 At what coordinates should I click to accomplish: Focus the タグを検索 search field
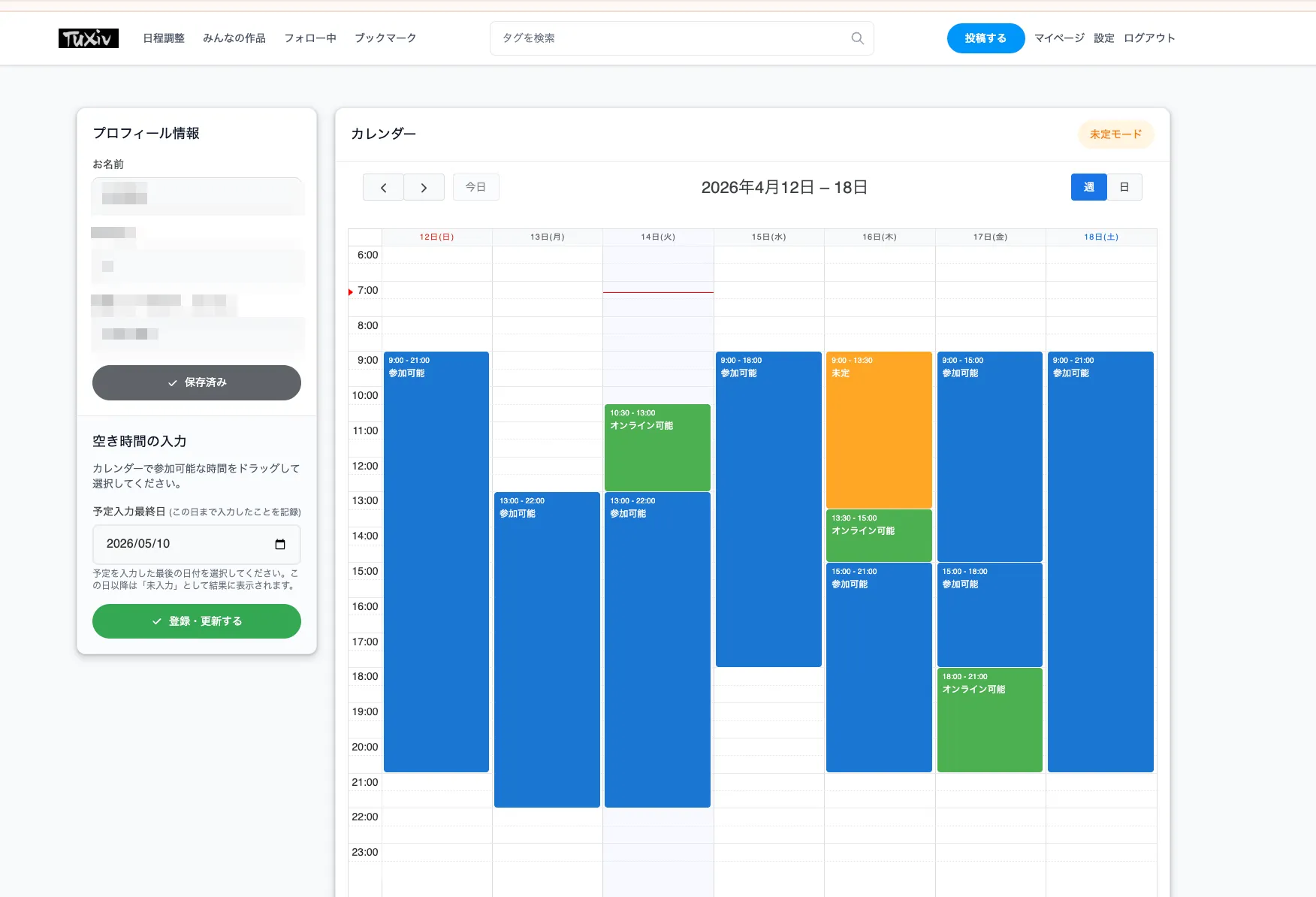pos(669,38)
